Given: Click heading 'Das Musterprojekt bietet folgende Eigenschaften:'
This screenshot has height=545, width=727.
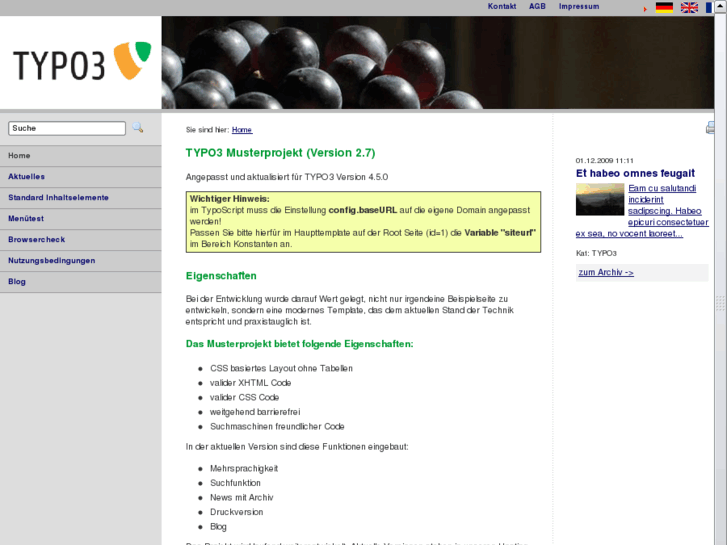Looking at the screenshot, I should pos(300,344).
